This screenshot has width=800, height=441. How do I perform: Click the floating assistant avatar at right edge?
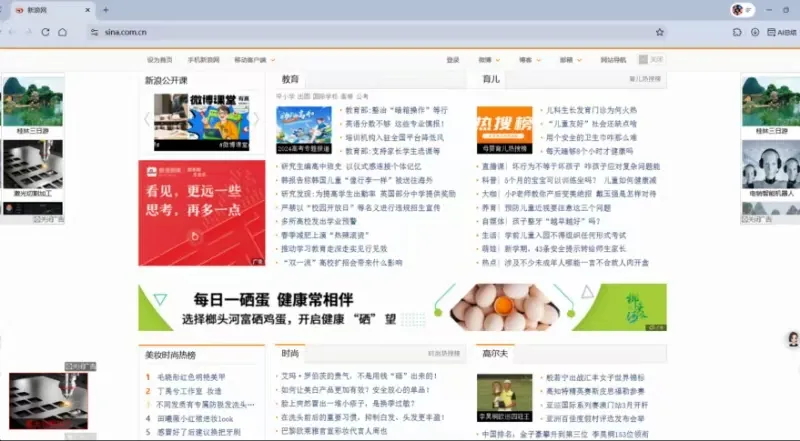[x=793, y=339]
